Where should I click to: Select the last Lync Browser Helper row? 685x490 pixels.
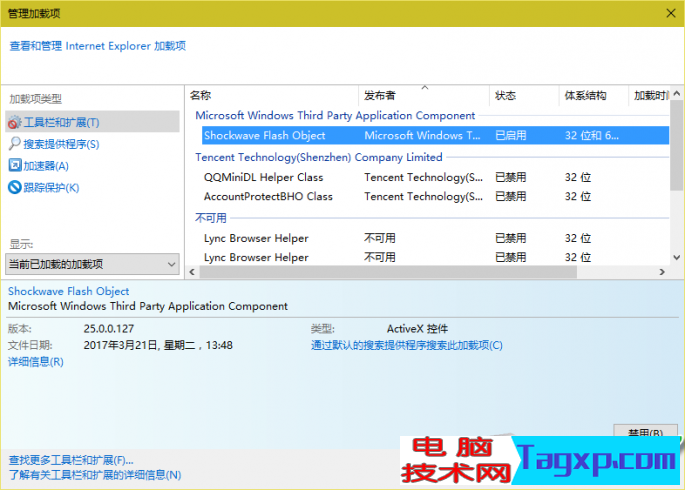coord(435,257)
